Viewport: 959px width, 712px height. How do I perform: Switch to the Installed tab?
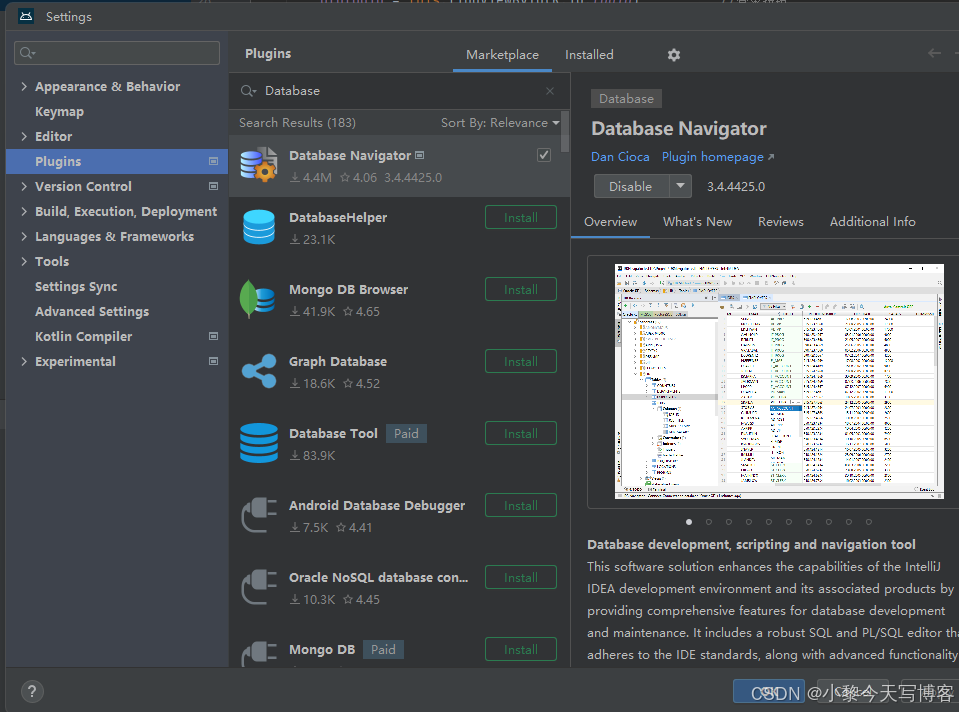[589, 55]
